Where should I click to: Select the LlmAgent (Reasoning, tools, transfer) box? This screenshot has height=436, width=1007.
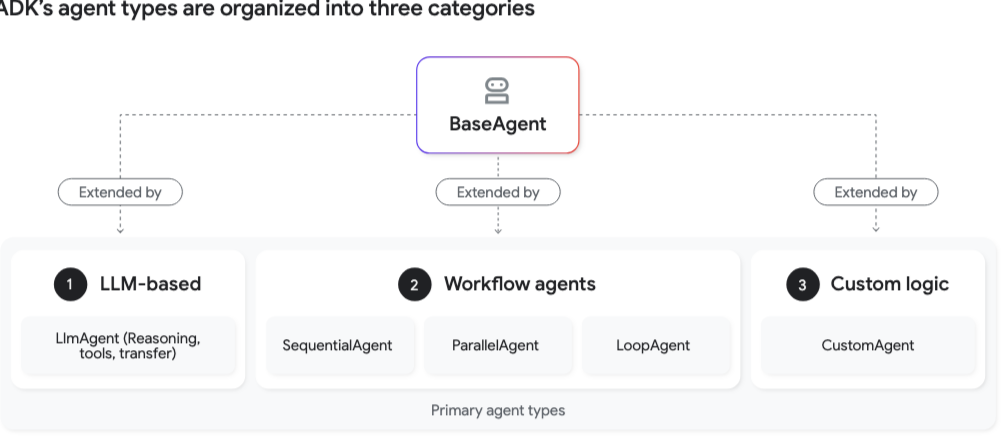coord(128,345)
